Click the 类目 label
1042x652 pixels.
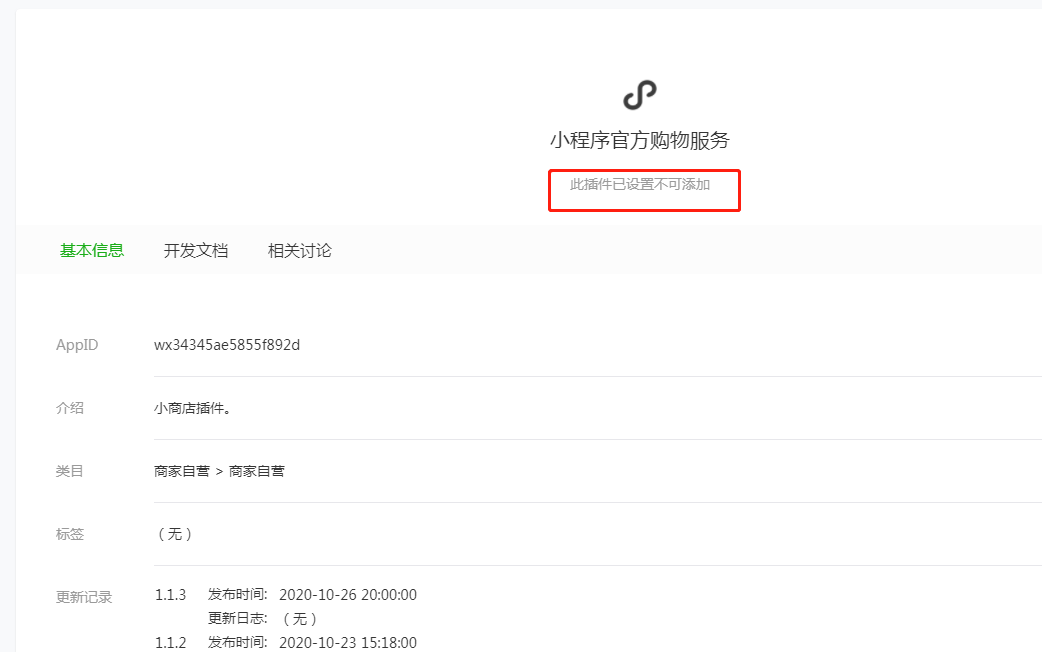tap(70, 471)
